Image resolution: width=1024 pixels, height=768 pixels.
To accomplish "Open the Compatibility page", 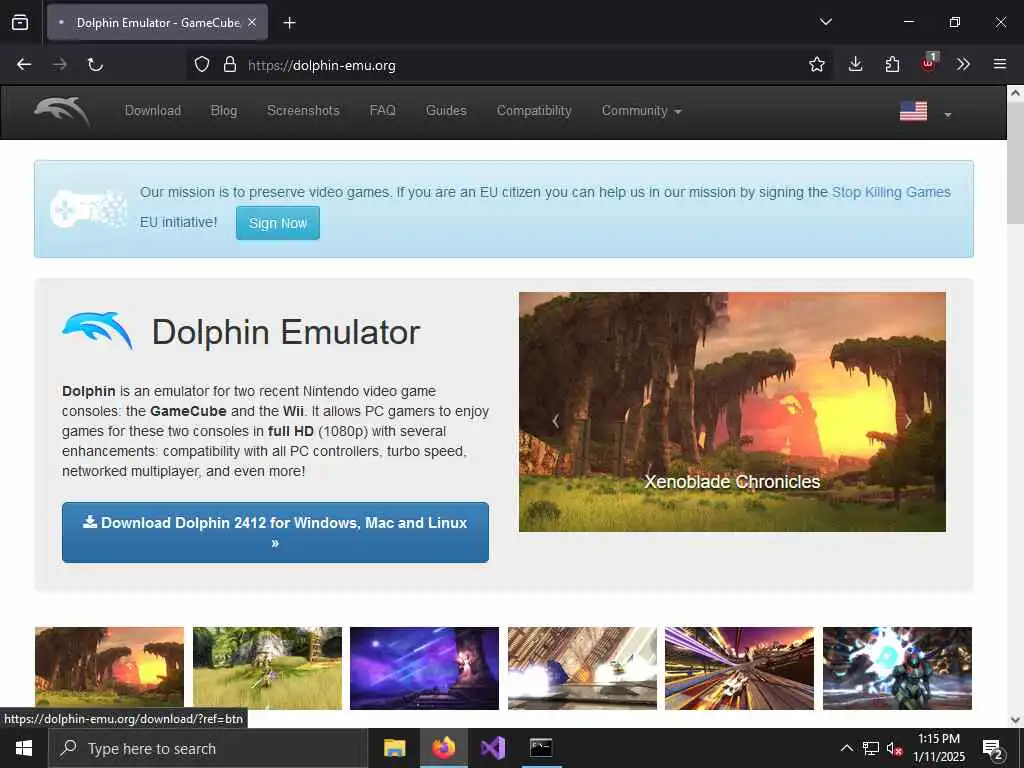I will [x=534, y=111].
